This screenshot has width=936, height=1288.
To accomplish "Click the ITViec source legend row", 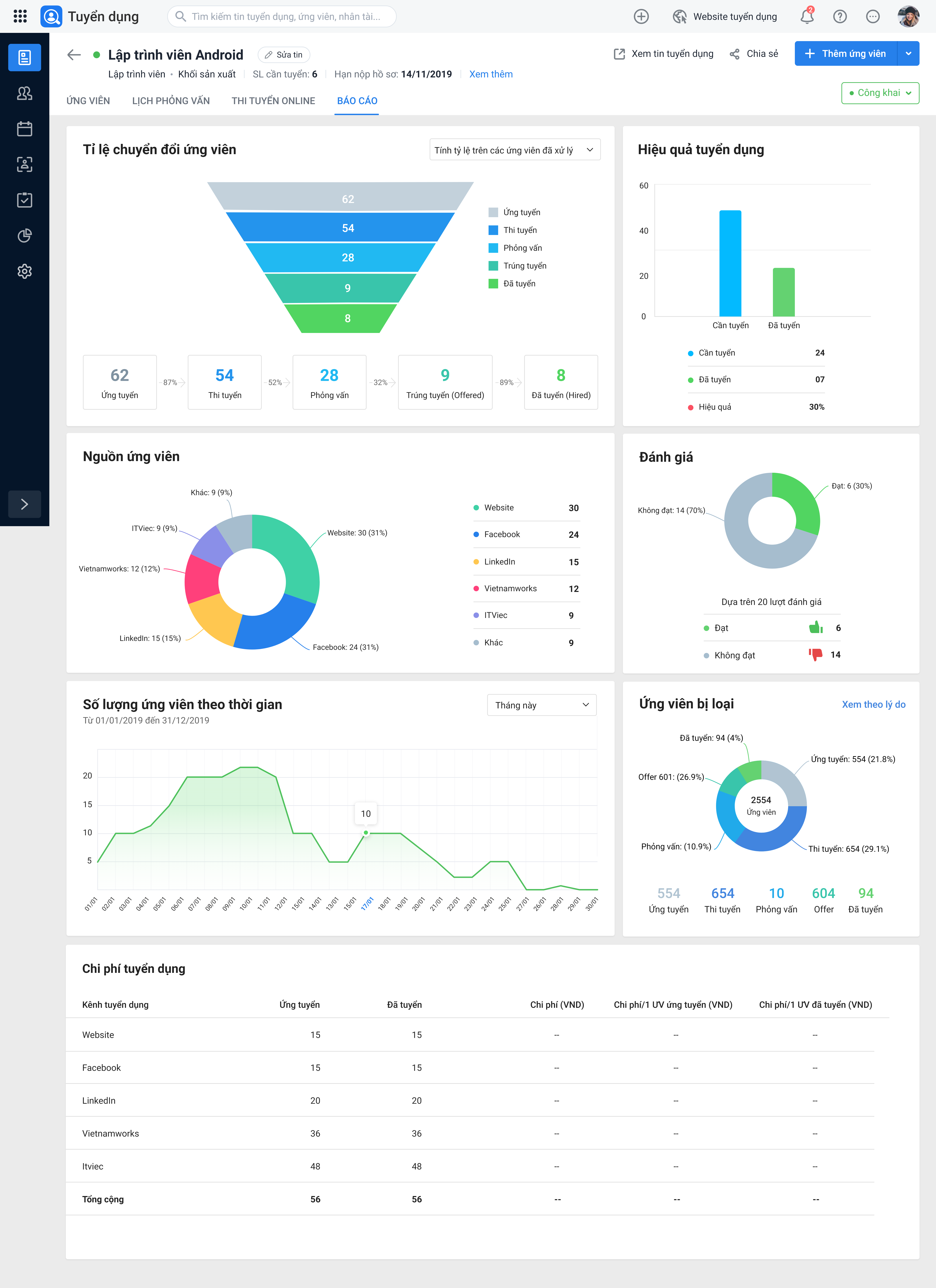I will click(x=527, y=615).
